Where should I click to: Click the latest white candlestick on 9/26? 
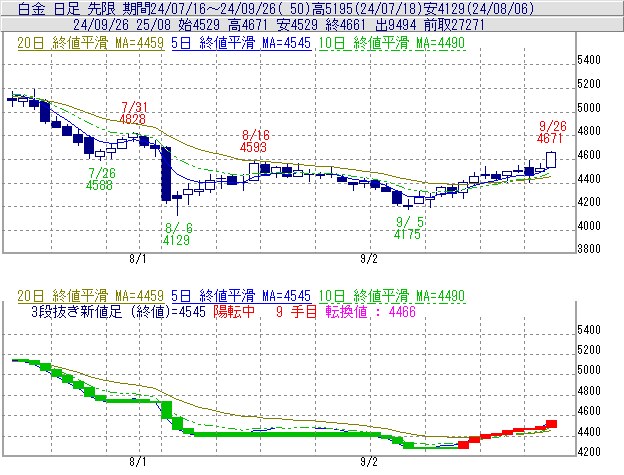[x=551, y=160]
